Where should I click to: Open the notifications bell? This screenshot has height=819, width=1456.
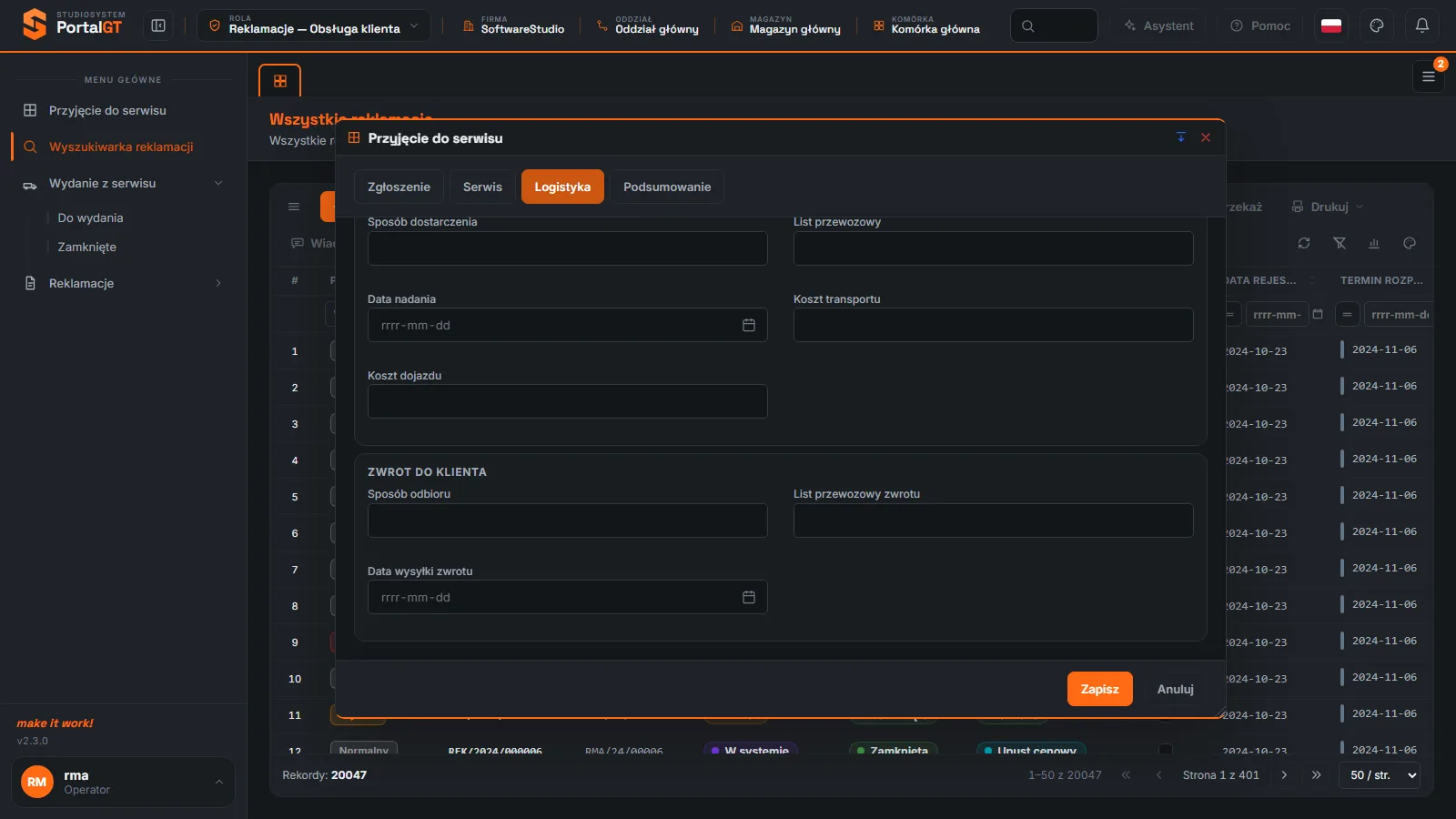coord(1422,25)
